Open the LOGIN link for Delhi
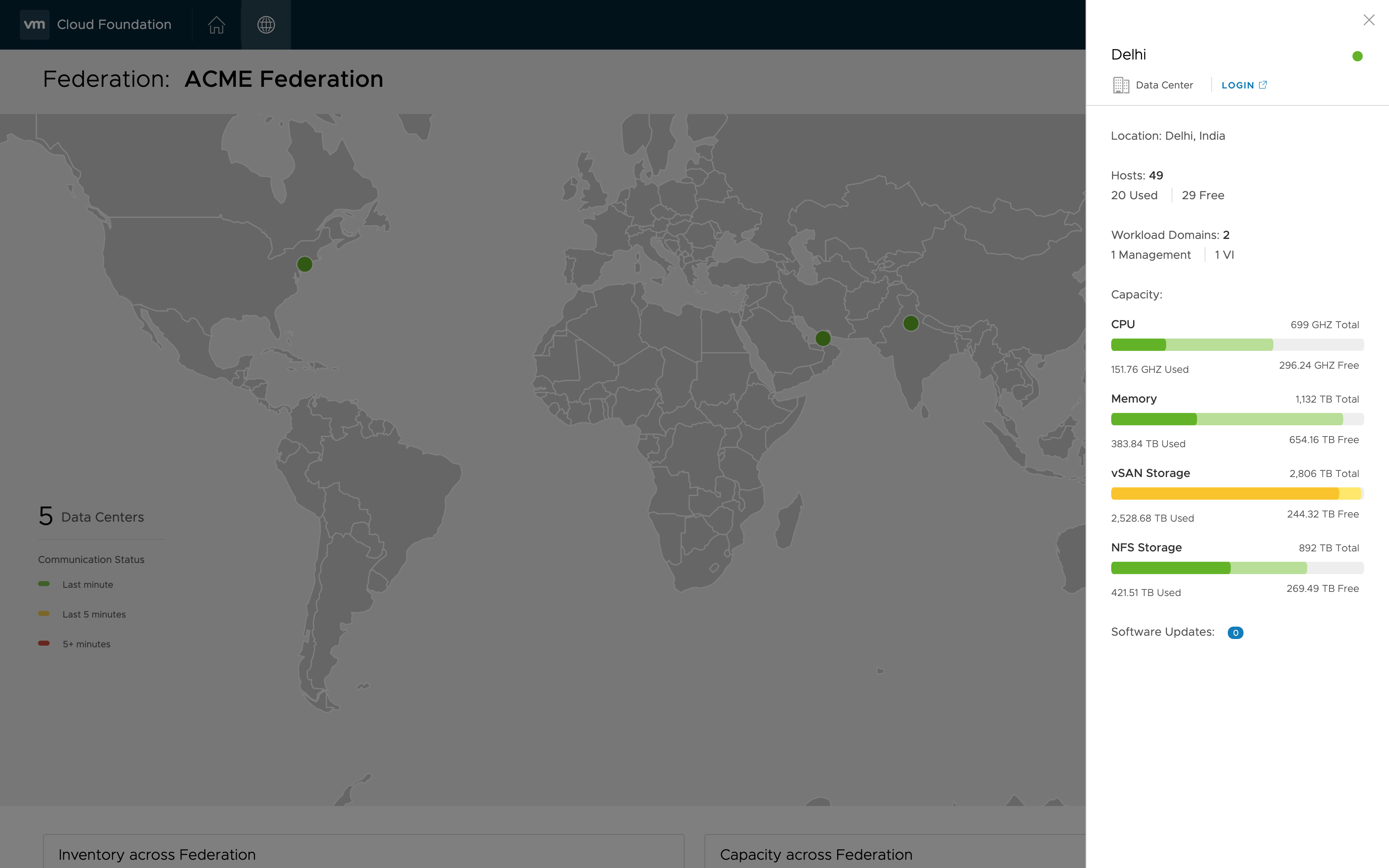 [1237, 85]
